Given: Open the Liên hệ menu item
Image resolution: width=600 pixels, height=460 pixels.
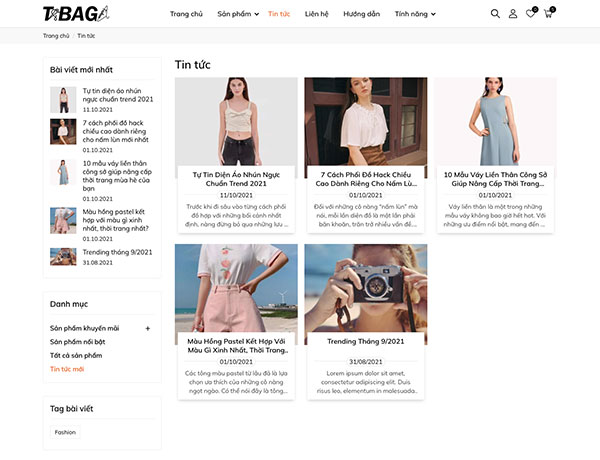Looking at the screenshot, I should click(316, 14).
